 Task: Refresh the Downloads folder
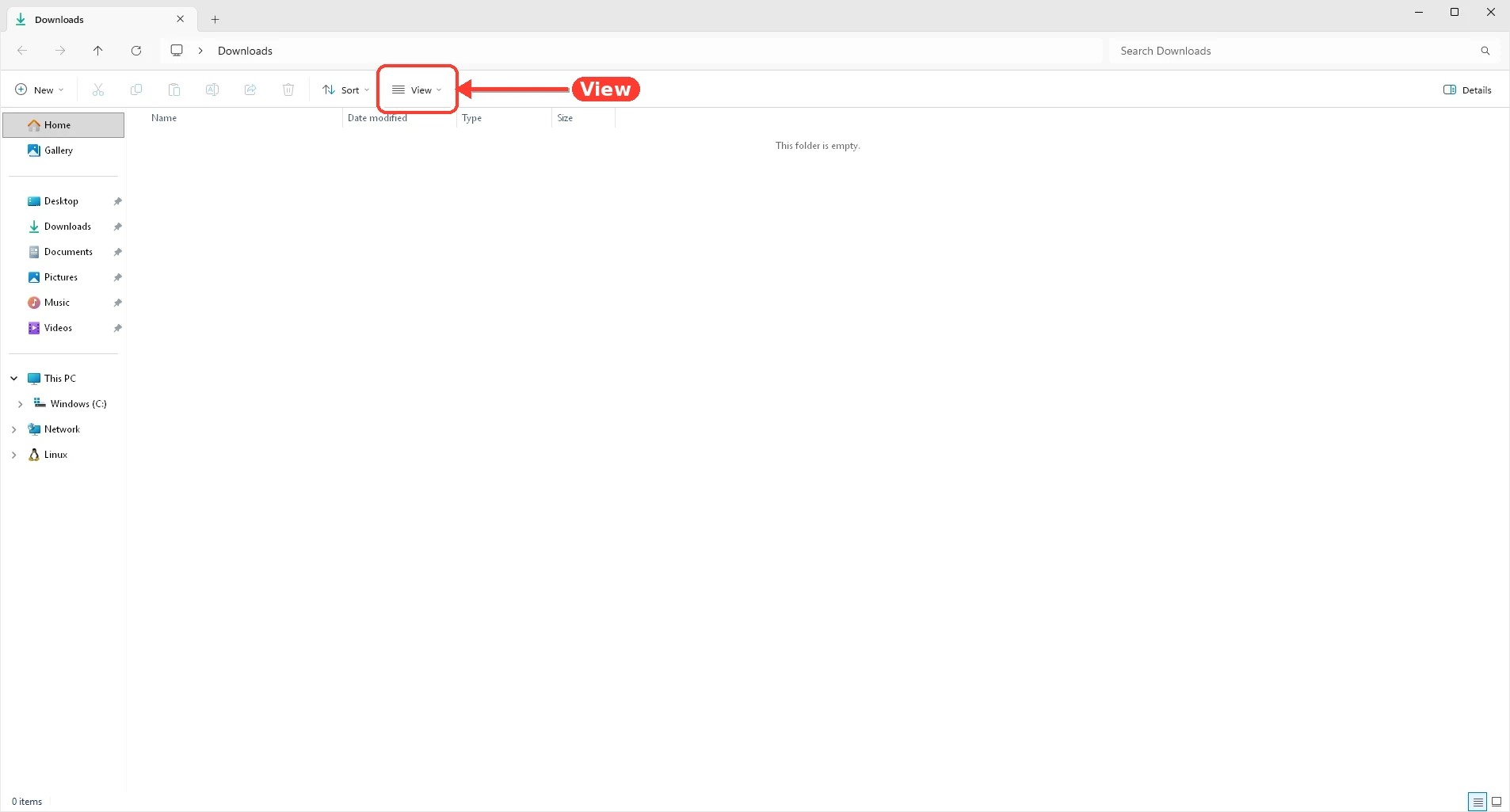pyautogui.click(x=136, y=51)
